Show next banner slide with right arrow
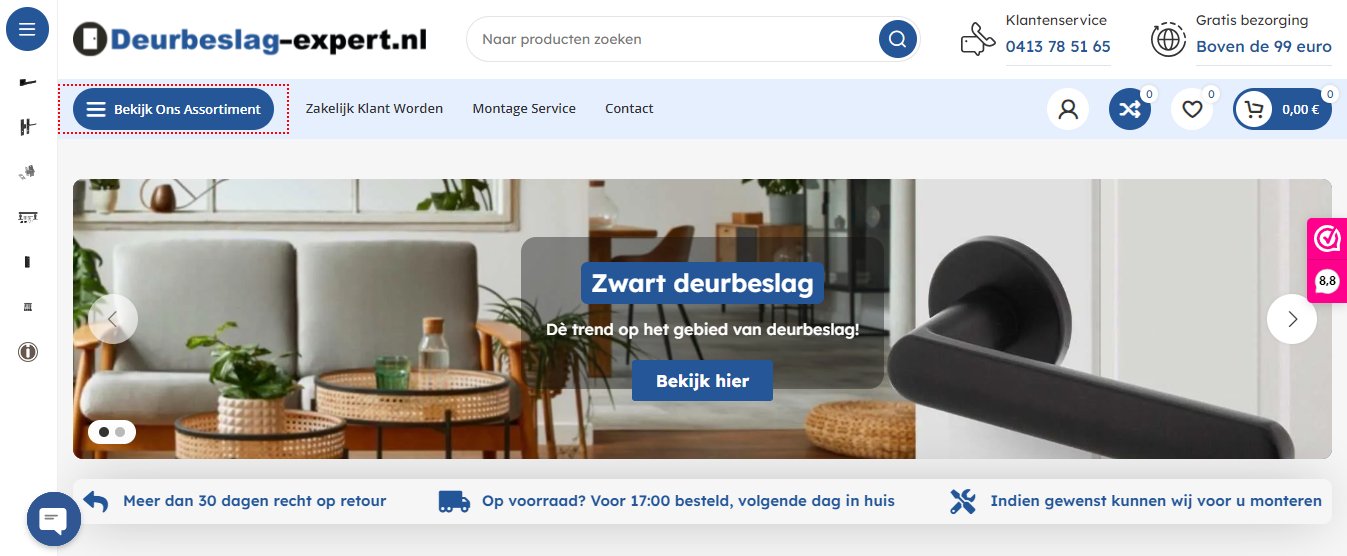This screenshot has height=556, width=1347. [x=1292, y=319]
